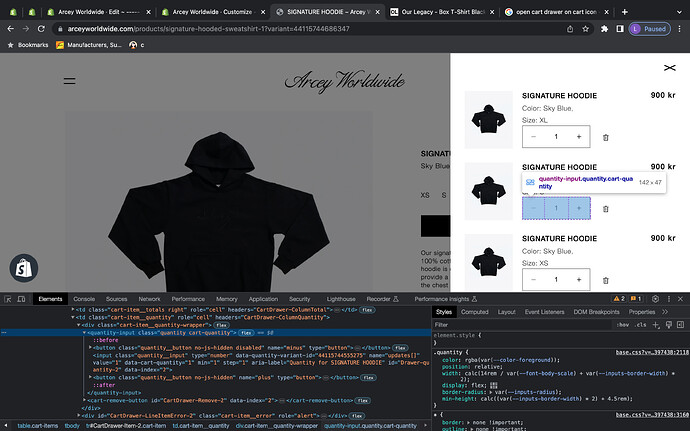Switch to Arcey Worldwide Customize tab
Image resolution: width=690 pixels, height=431 pixels.
(213, 12)
